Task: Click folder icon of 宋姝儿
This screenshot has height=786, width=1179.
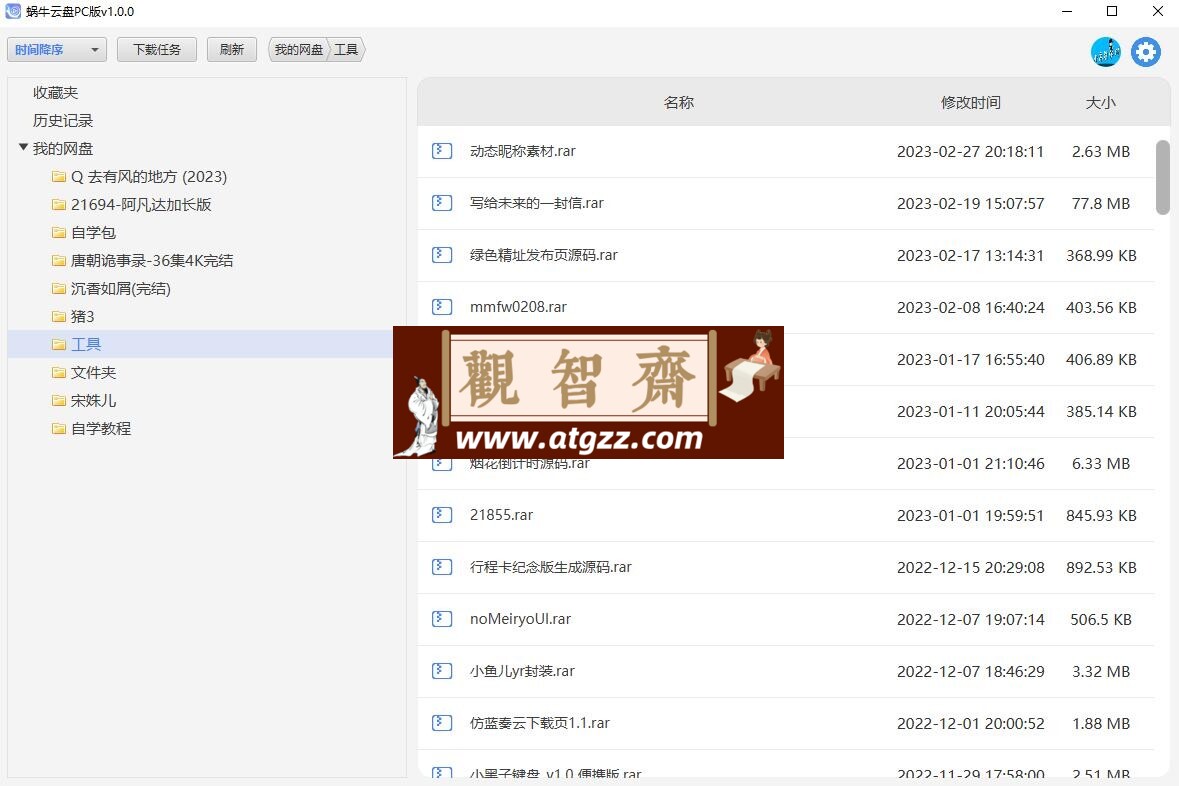Action: point(59,401)
